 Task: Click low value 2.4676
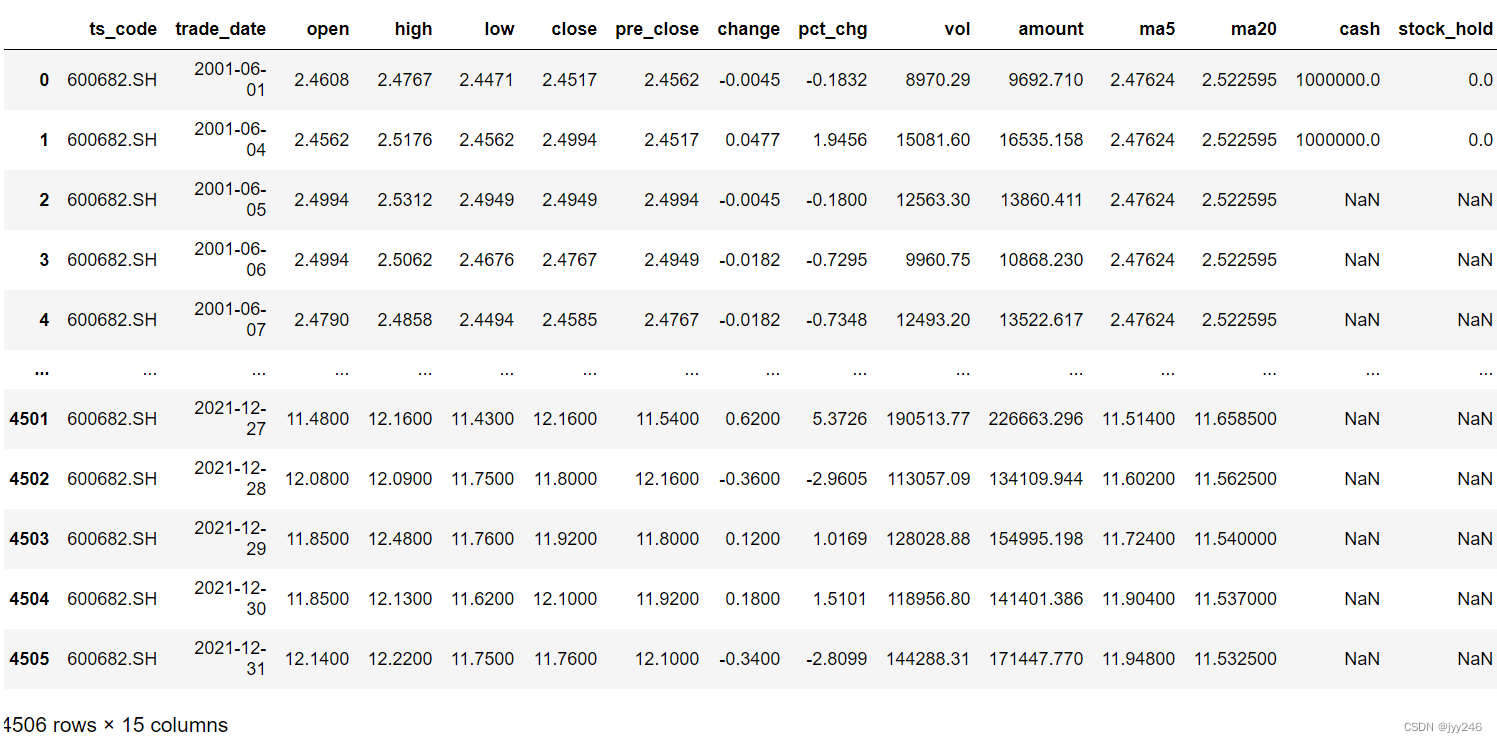coord(487,260)
